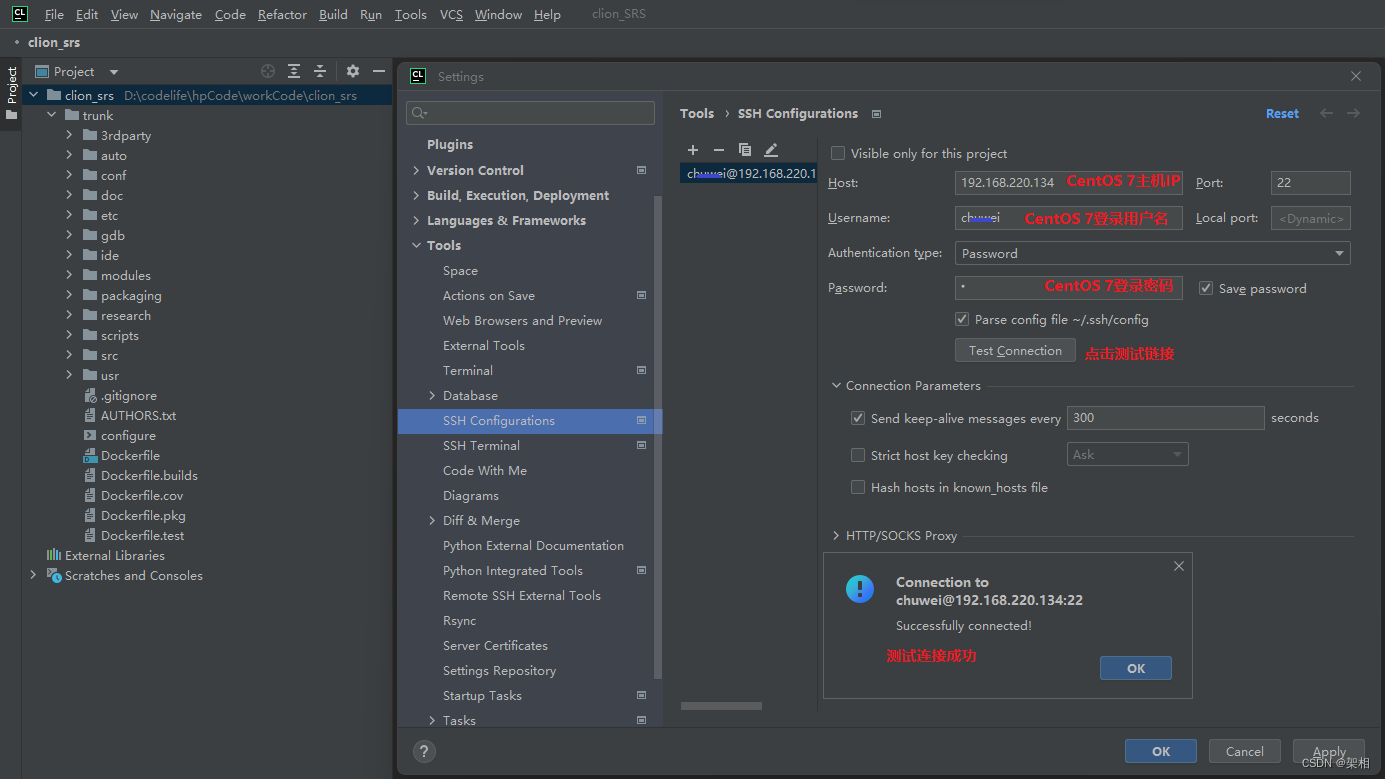Click the edit pencil icon for SSH configuration

click(x=771, y=150)
